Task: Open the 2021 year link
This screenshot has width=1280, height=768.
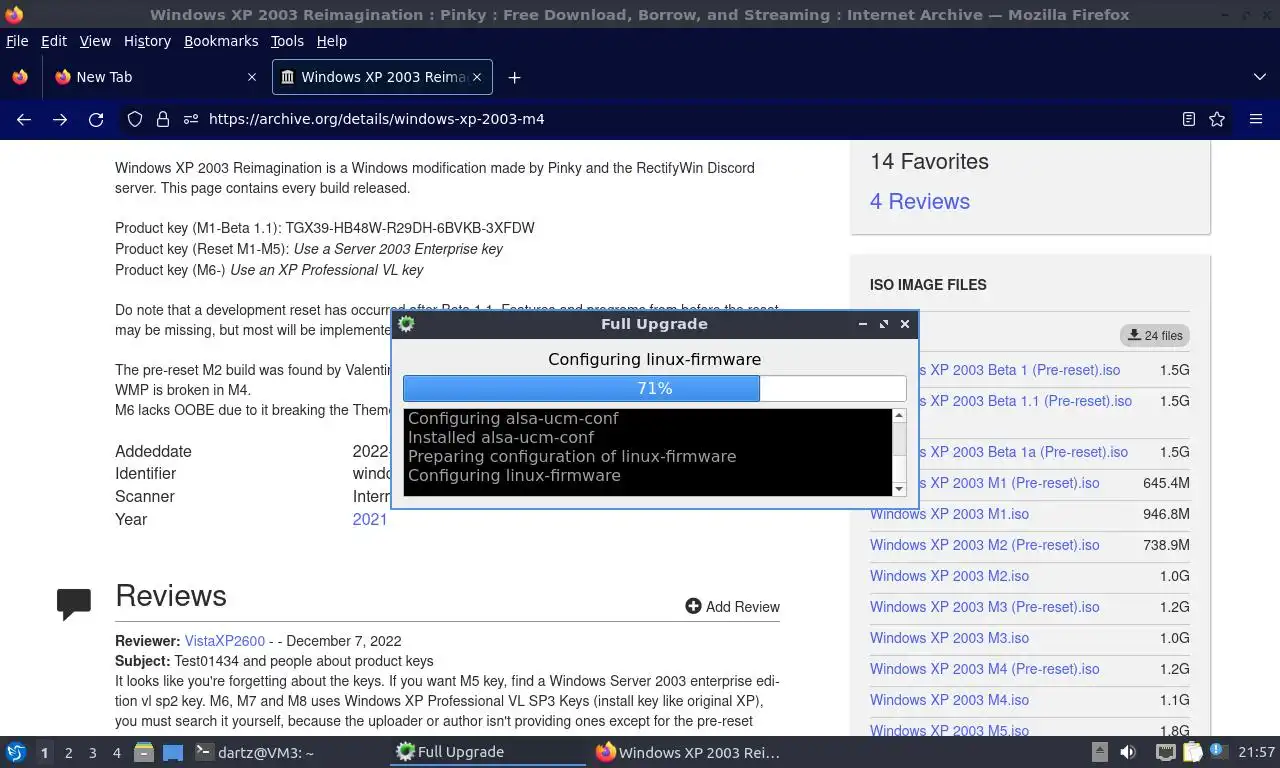Action: (x=369, y=519)
